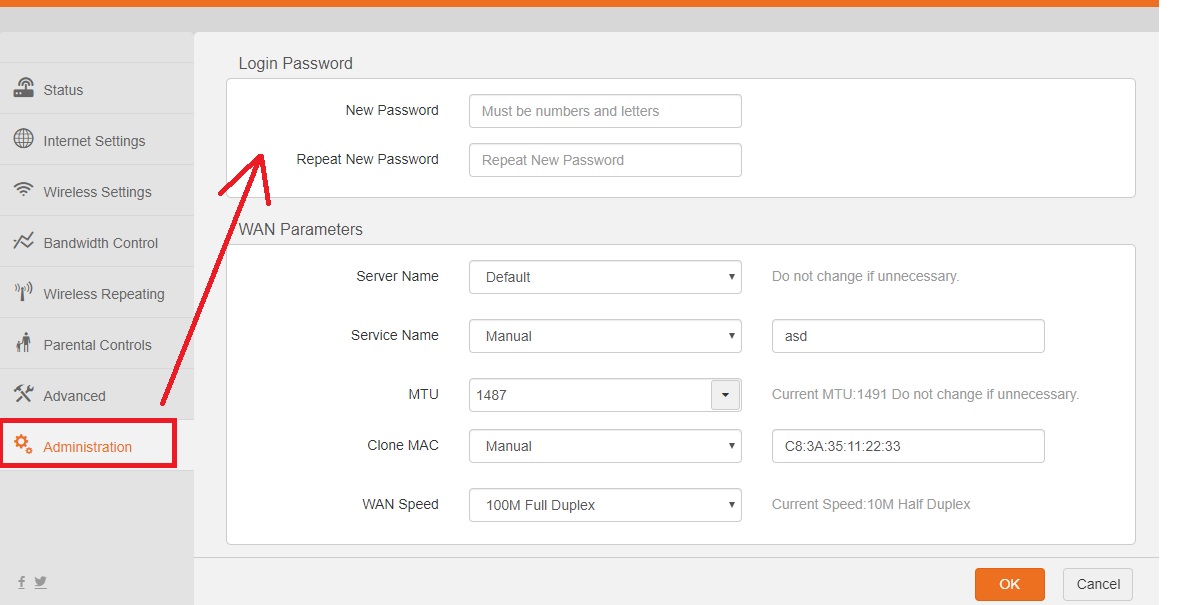Click the Server Name label

pos(398,276)
